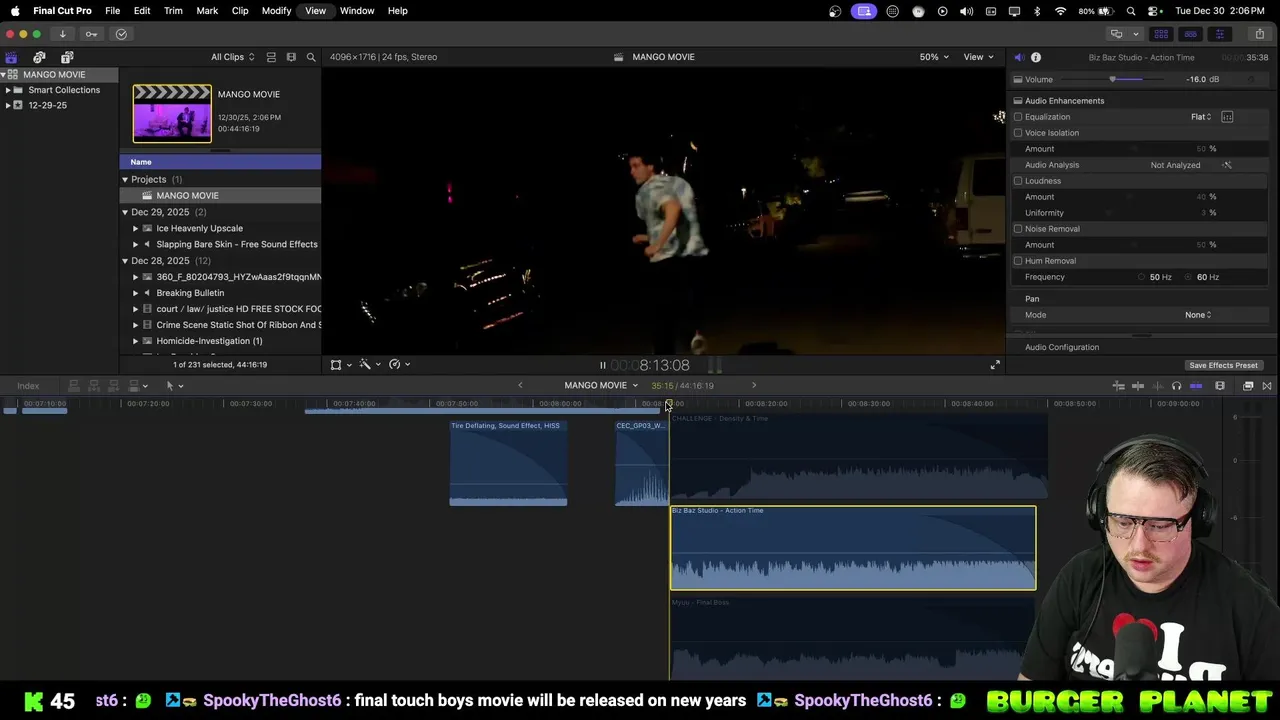The height and width of the screenshot is (720, 1280).
Task: Show the Info inspector
Action: [x=1036, y=57]
